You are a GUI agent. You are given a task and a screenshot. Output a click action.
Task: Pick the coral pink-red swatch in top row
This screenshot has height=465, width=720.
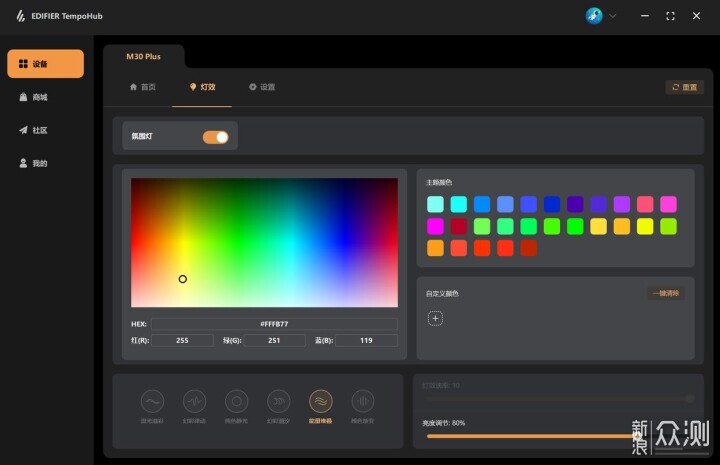pos(645,204)
